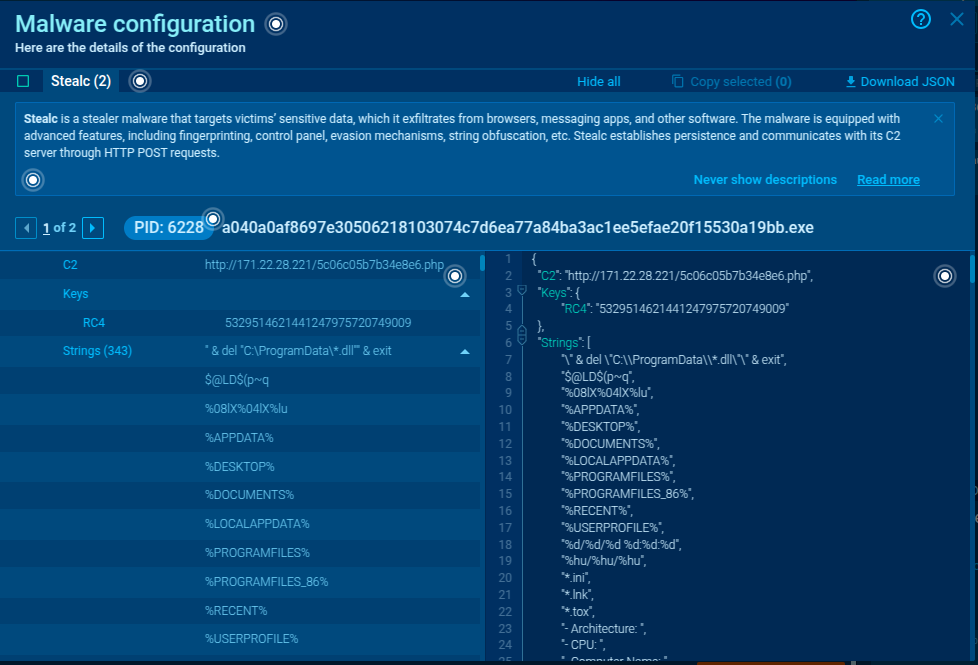The width and height of the screenshot is (978, 665).
Task: Go to next configuration arrow
Action: click(93, 228)
